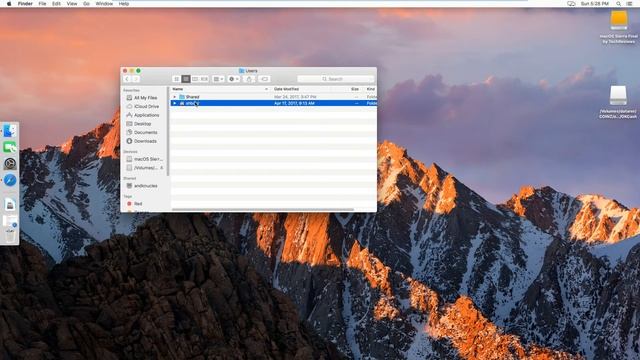This screenshot has width=640, height=360.
Task: Sort by the Size column header
Action: point(355,89)
